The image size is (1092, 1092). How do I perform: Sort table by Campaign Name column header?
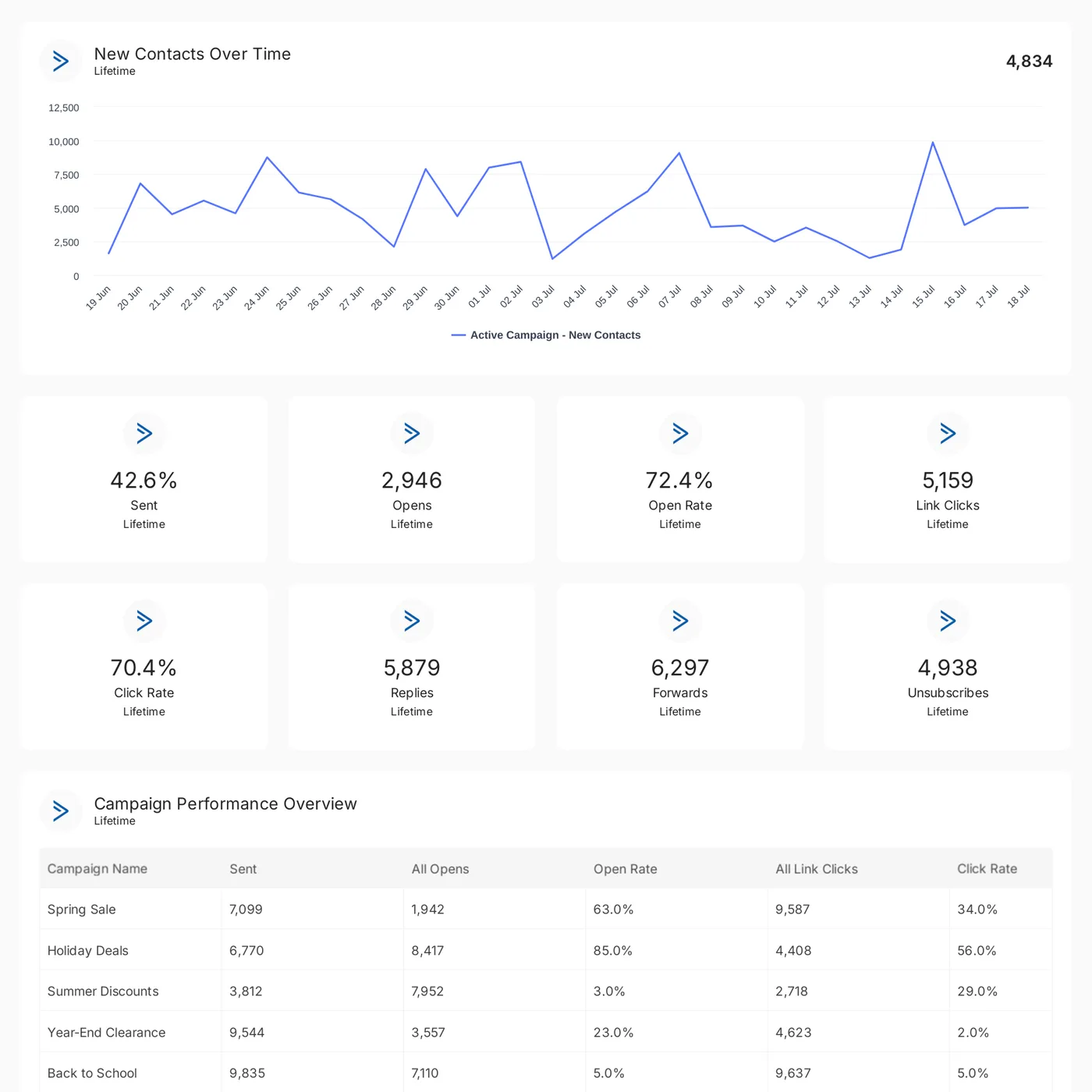[97, 869]
